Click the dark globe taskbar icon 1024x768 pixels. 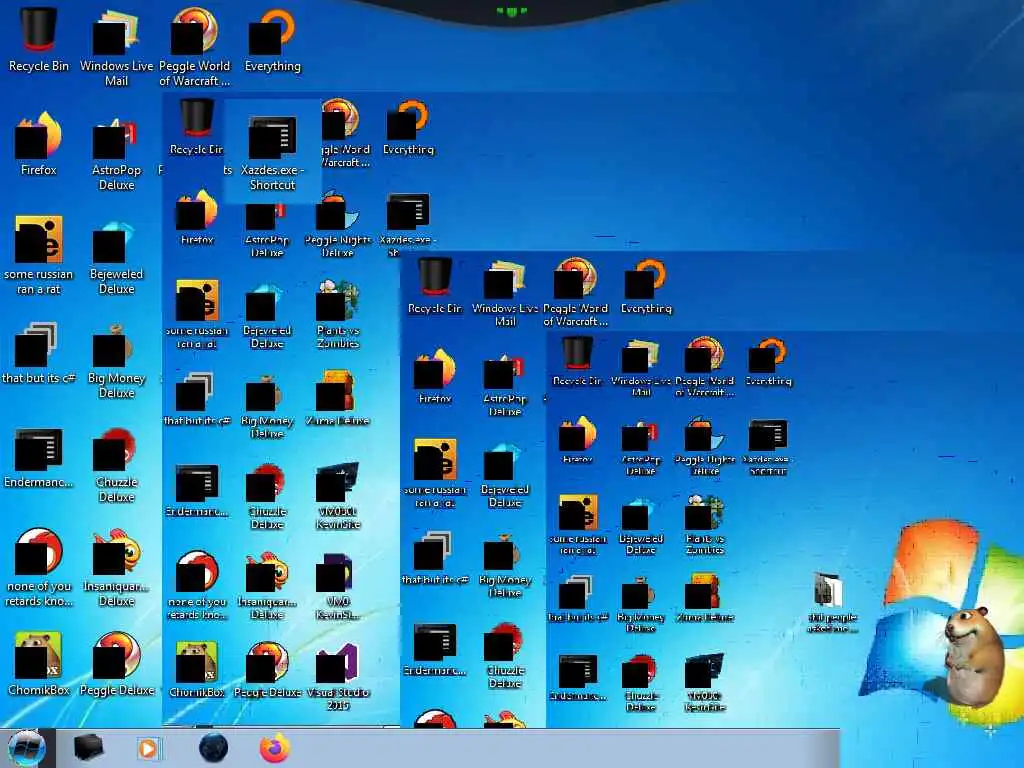213,748
